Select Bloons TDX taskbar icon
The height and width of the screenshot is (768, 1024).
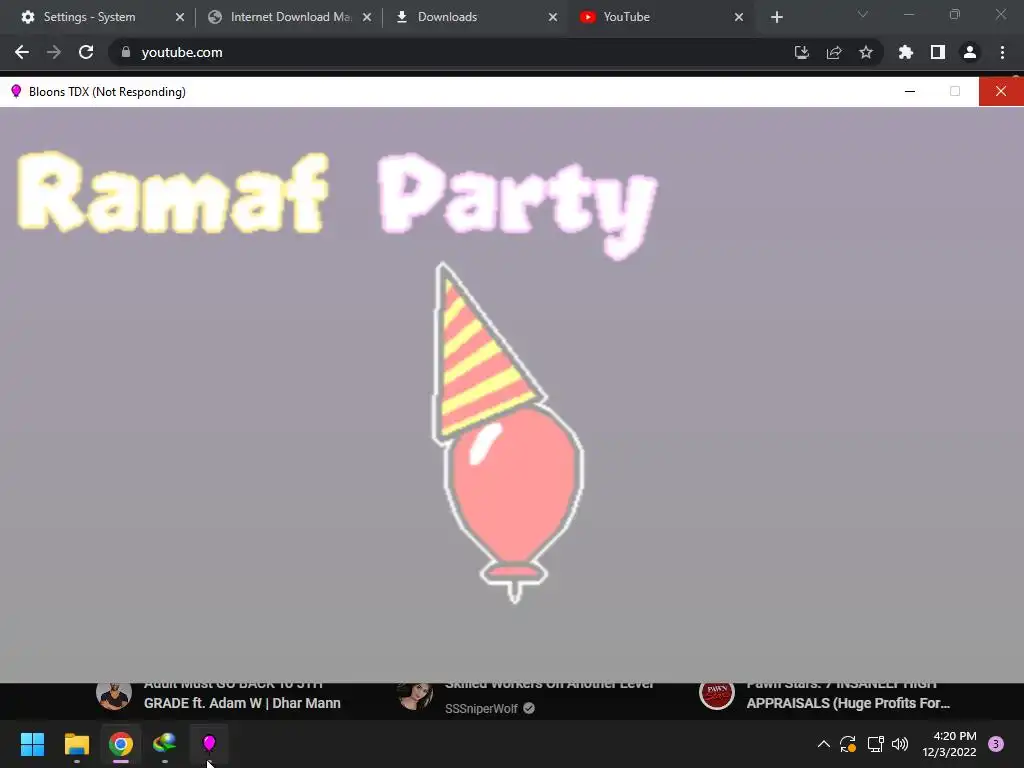tap(209, 744)
